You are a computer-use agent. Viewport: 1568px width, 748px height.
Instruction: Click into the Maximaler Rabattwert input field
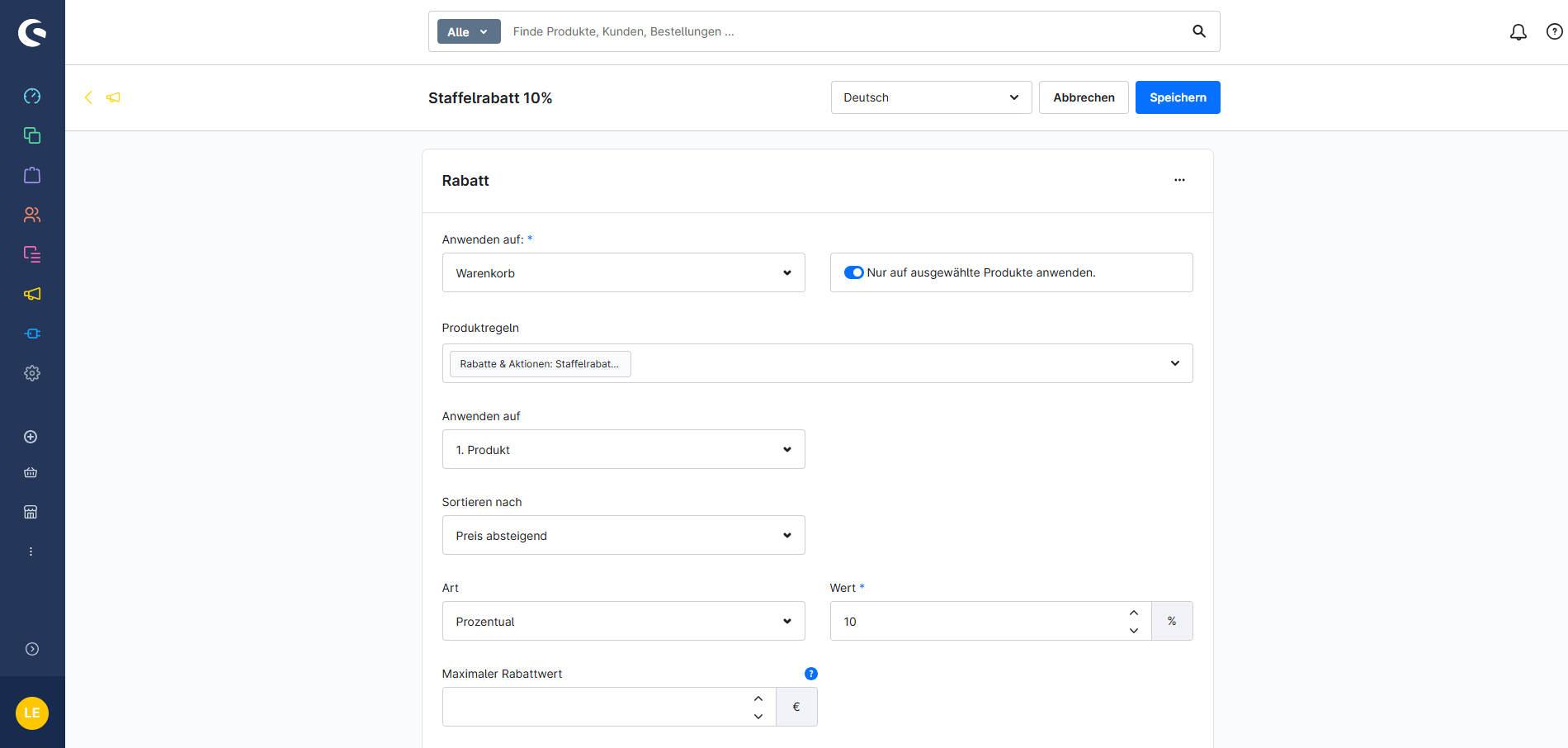coord(594,707)
